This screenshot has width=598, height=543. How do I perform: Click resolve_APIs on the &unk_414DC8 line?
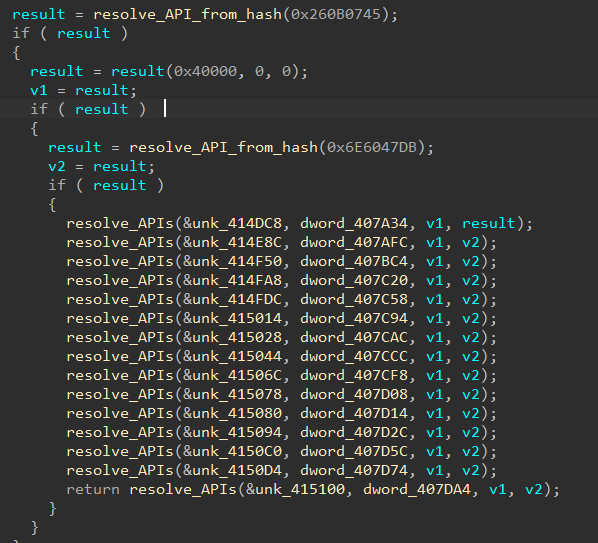click(120, 223)
